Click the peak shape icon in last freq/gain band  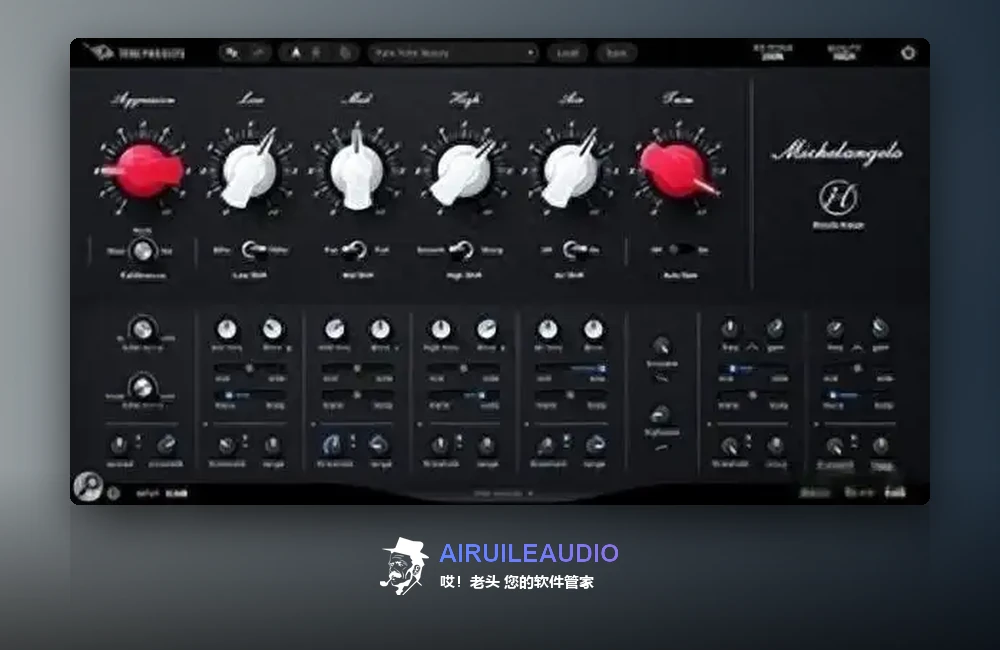coord(858,347)
